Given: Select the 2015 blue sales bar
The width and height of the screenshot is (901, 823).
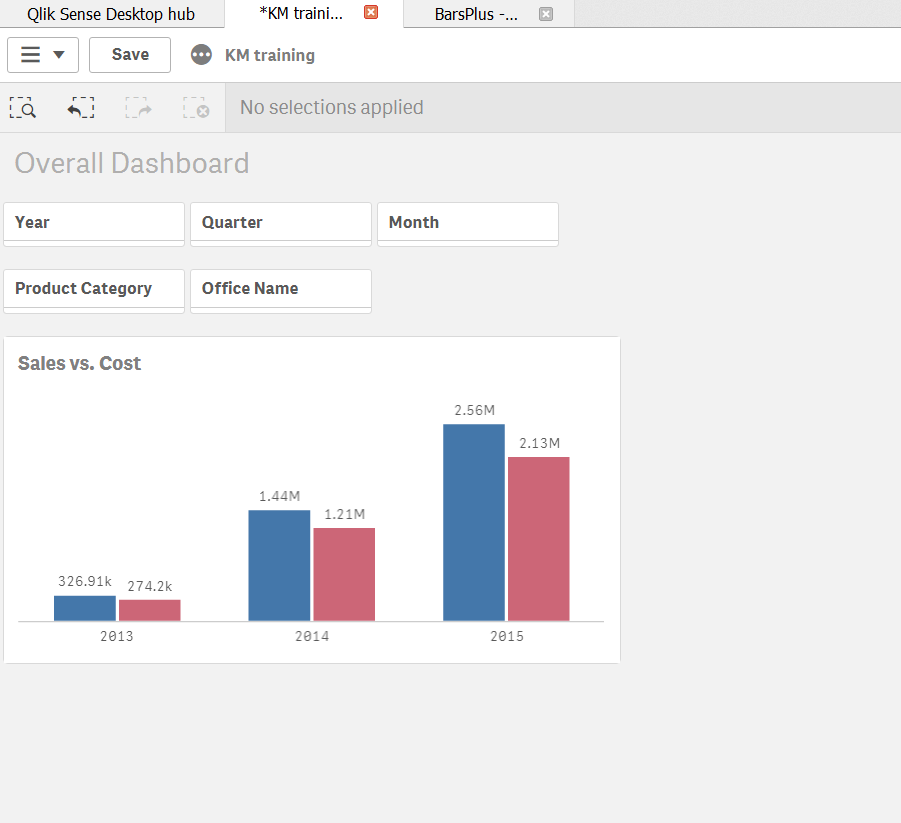Looking at the screenshot, I should pos(474,522).
